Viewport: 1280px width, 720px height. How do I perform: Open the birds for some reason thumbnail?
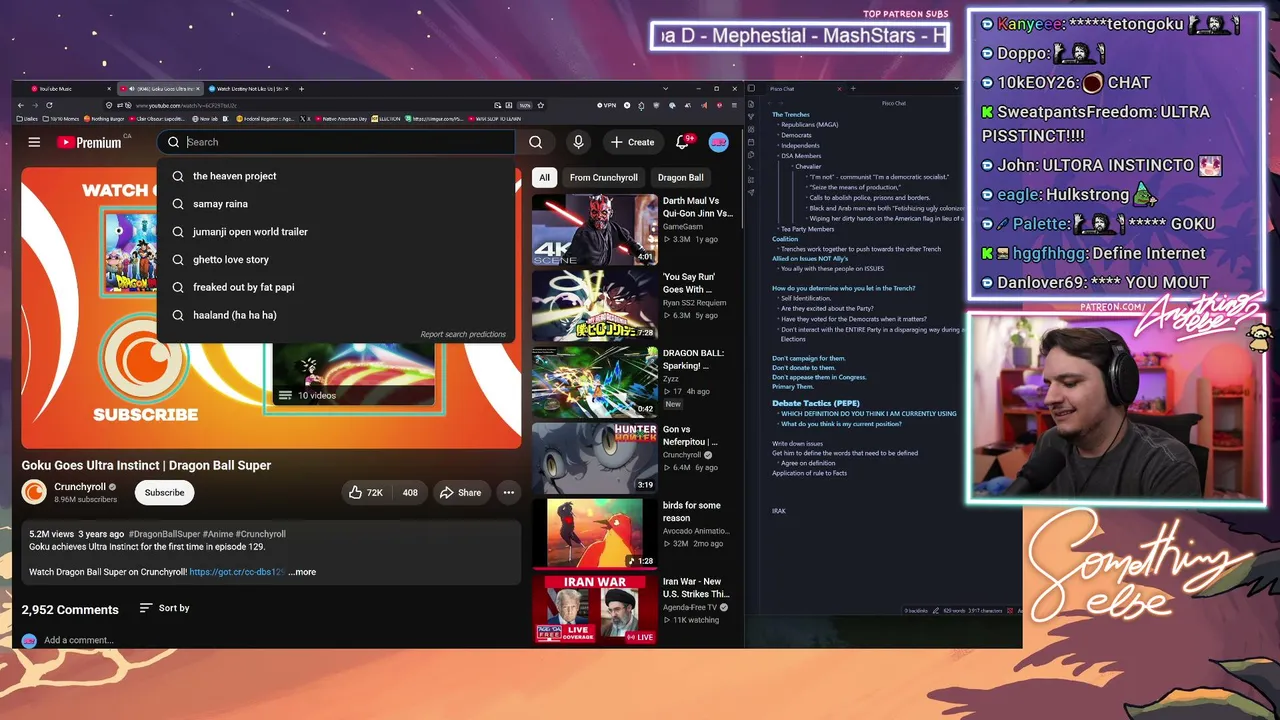[595, 534]
